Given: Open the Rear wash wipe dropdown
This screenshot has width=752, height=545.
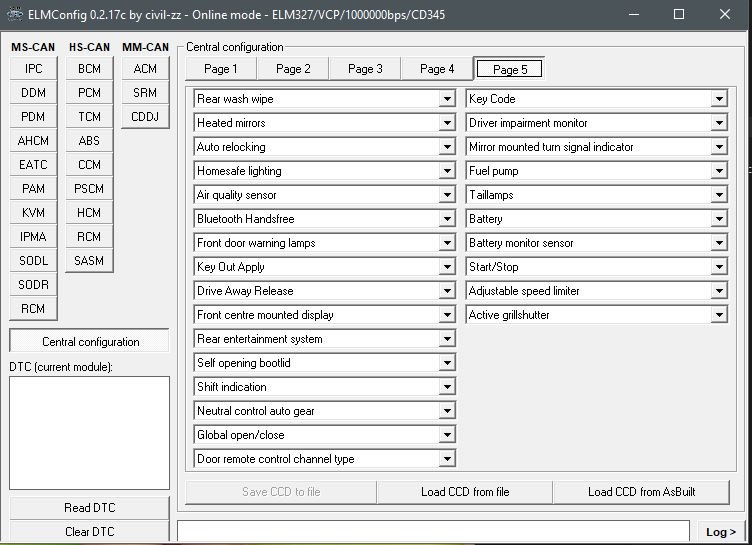Looking at the screenshot, I should click(447, 99).
